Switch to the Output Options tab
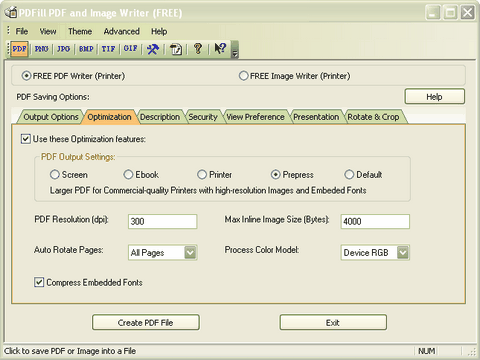This screenshot has height=360, width=480. (x=51, y=117)
